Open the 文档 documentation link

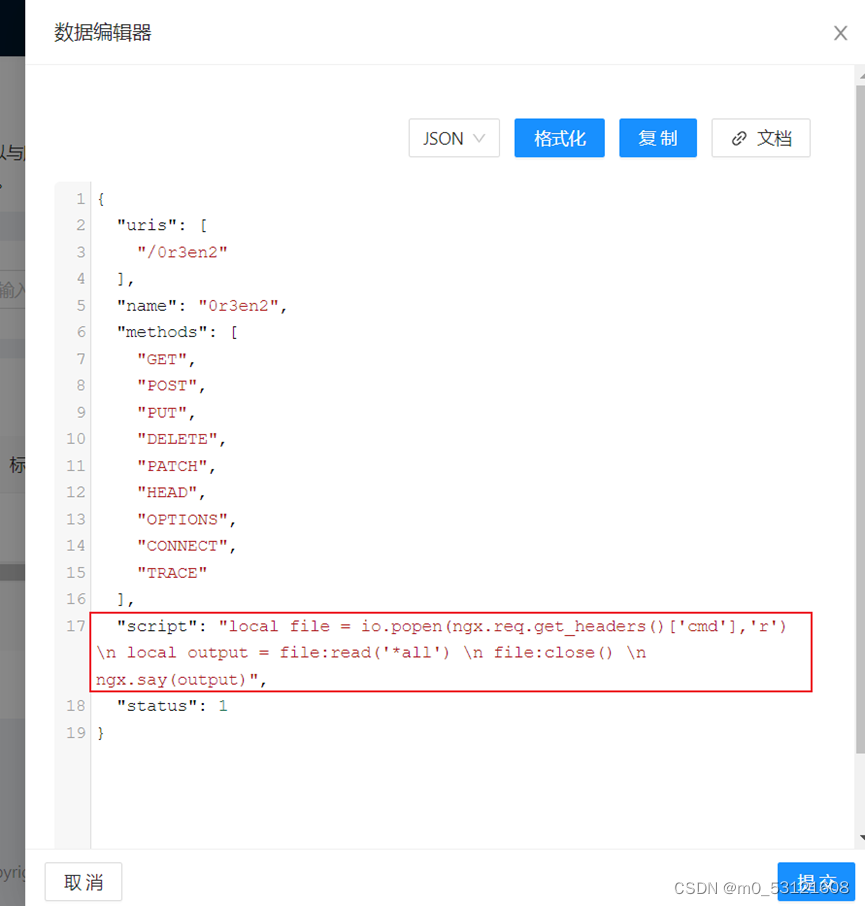click(x=761, y=138)
